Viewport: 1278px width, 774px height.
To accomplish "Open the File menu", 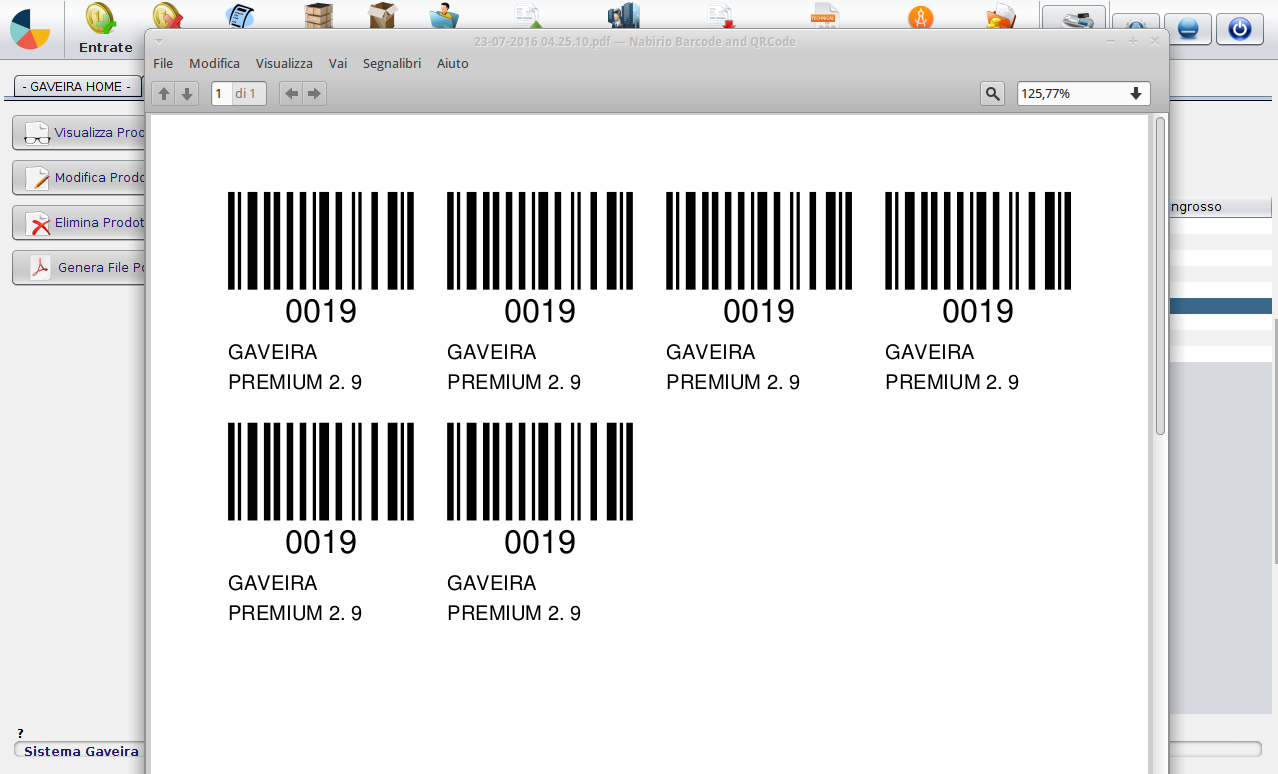I will (163, 63).
